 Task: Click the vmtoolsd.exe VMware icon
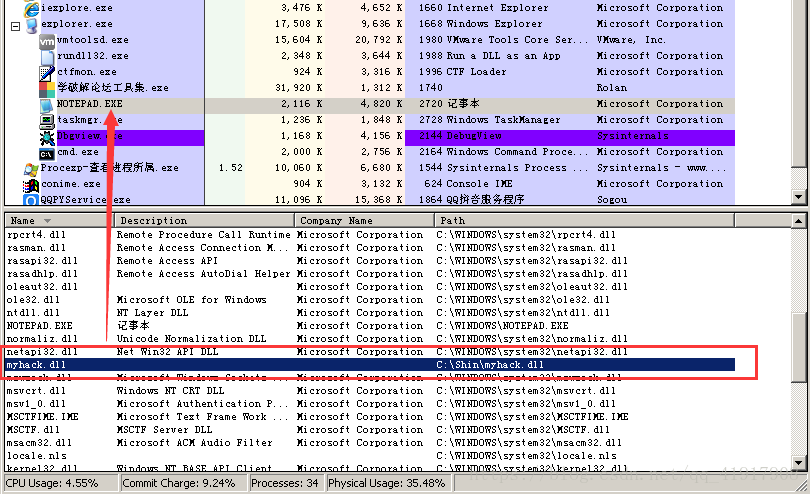click(47, 41)
